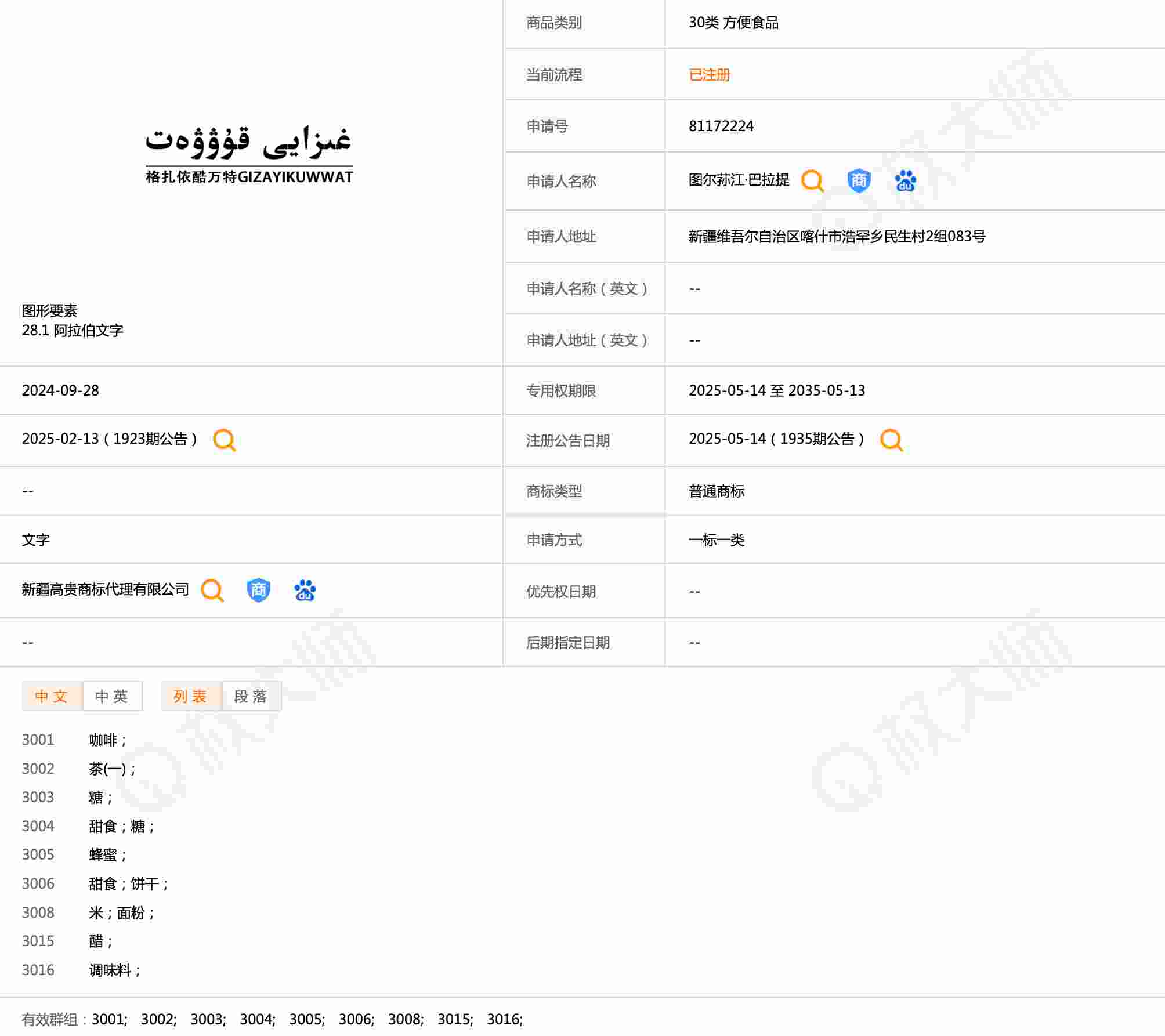Select the 段落 view tab
This screenshot has height=1036, width=1165.
tap(251, 696)
